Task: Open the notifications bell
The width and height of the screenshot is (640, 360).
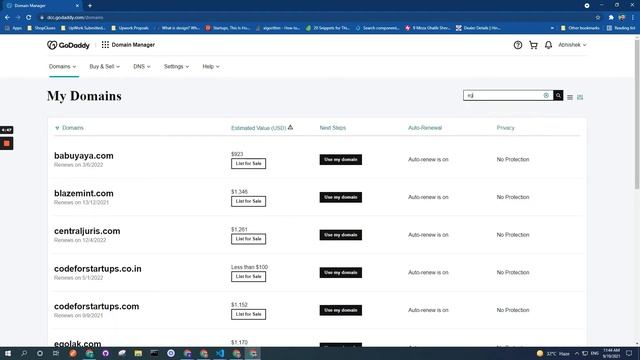Action: click(x=548, y=45)
